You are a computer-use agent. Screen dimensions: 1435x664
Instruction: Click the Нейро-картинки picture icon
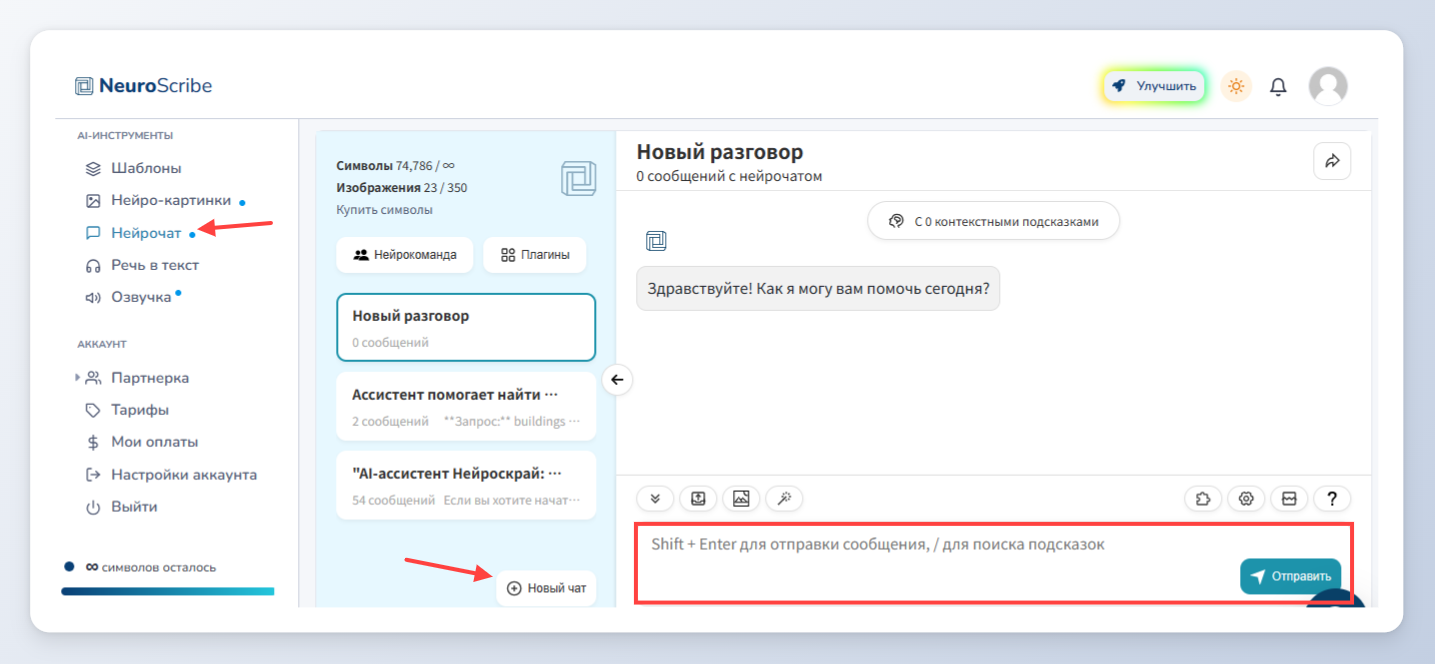pos(93,201)
